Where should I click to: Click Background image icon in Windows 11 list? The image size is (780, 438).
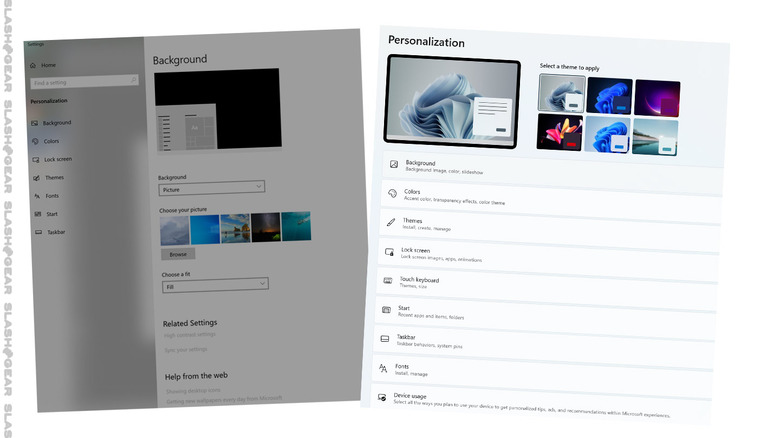click(x=394, y=164)
